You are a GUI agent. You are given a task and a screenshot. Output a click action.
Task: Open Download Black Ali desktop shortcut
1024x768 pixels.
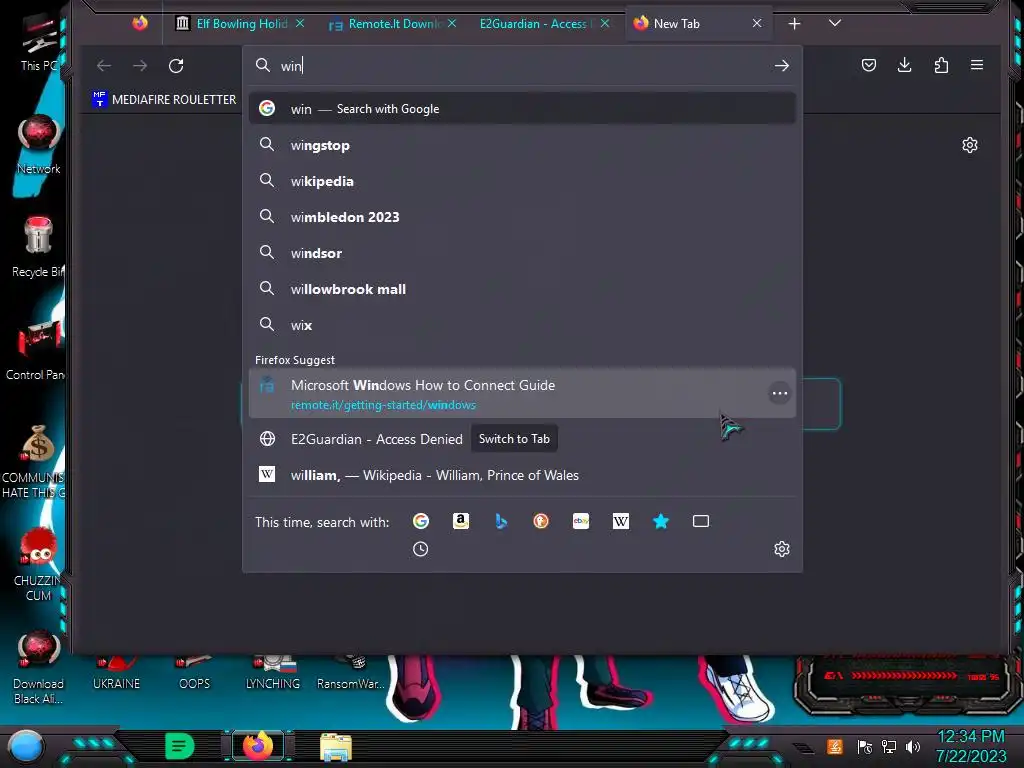pos(39,667)
